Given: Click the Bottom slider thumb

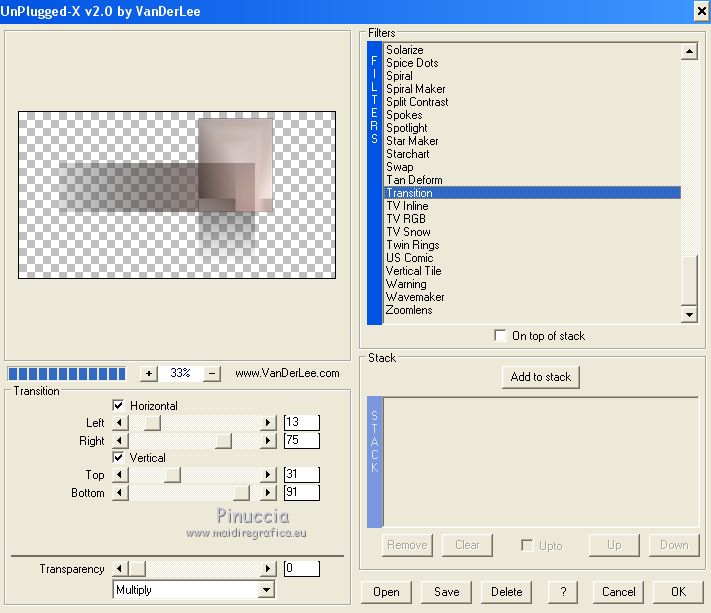Looking at the screenshot, I should click(x=241, y=492).
